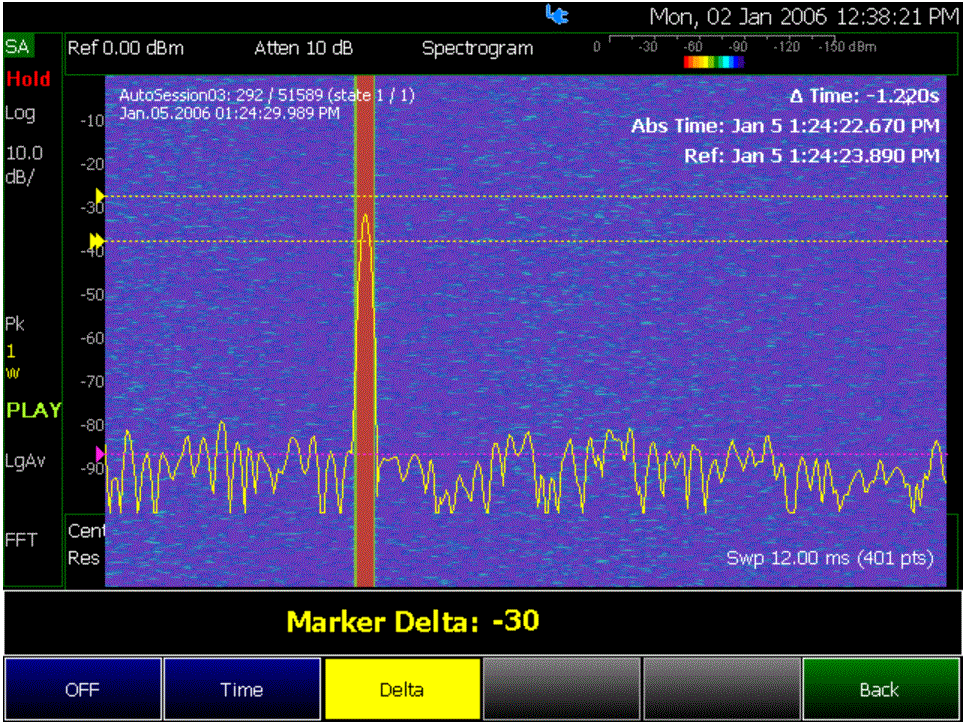Click the Marker Delta: -30 entry field
Image resolution: width=964 pixels, height=724 pixels.
coord(483,622)
